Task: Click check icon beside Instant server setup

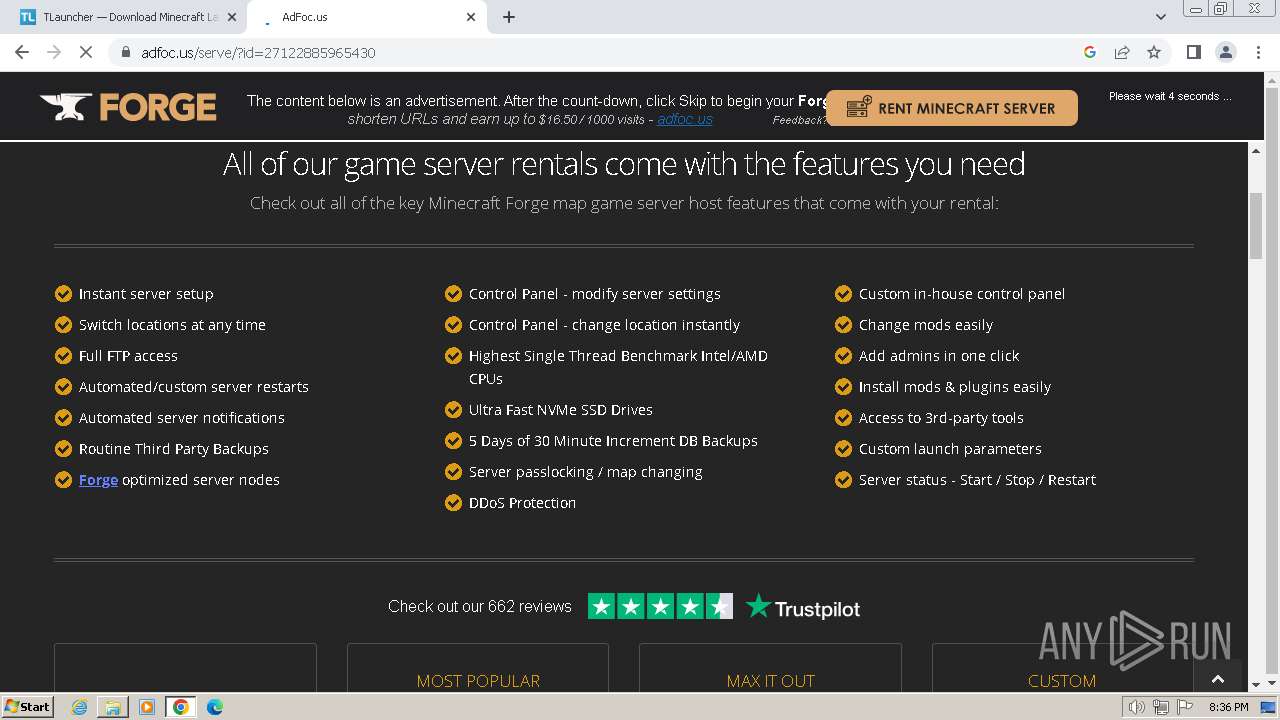Action: click(63, 293)
